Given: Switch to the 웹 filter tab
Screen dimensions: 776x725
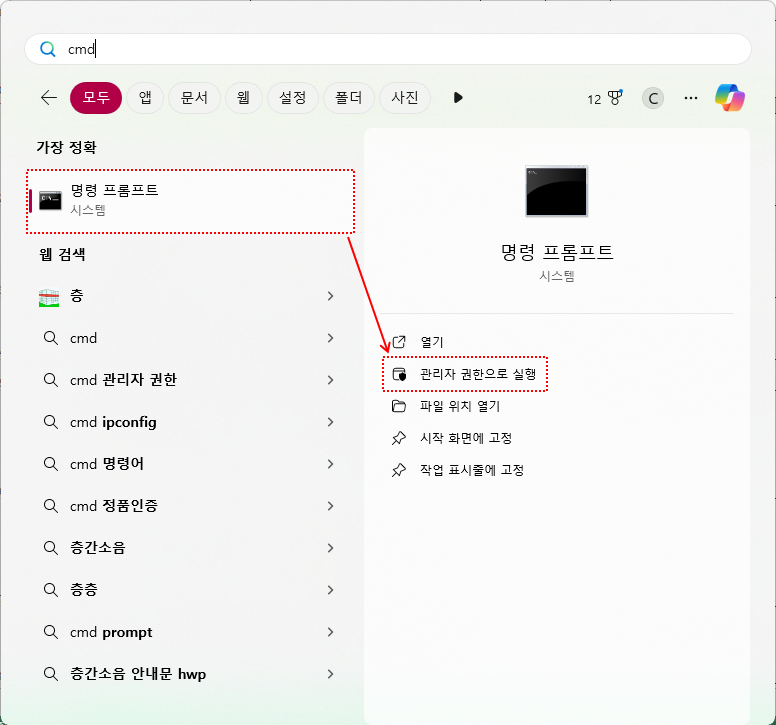Looking at the screenshot, I should pyautogui.click(x=243, y=97).
